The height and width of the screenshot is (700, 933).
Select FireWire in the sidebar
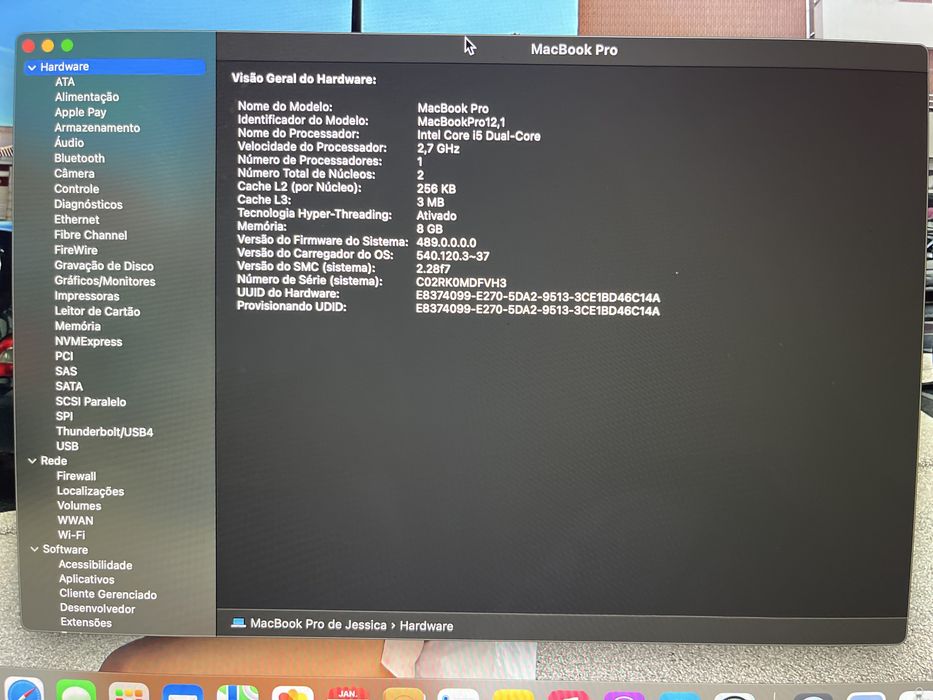click(x=76, y=250)
